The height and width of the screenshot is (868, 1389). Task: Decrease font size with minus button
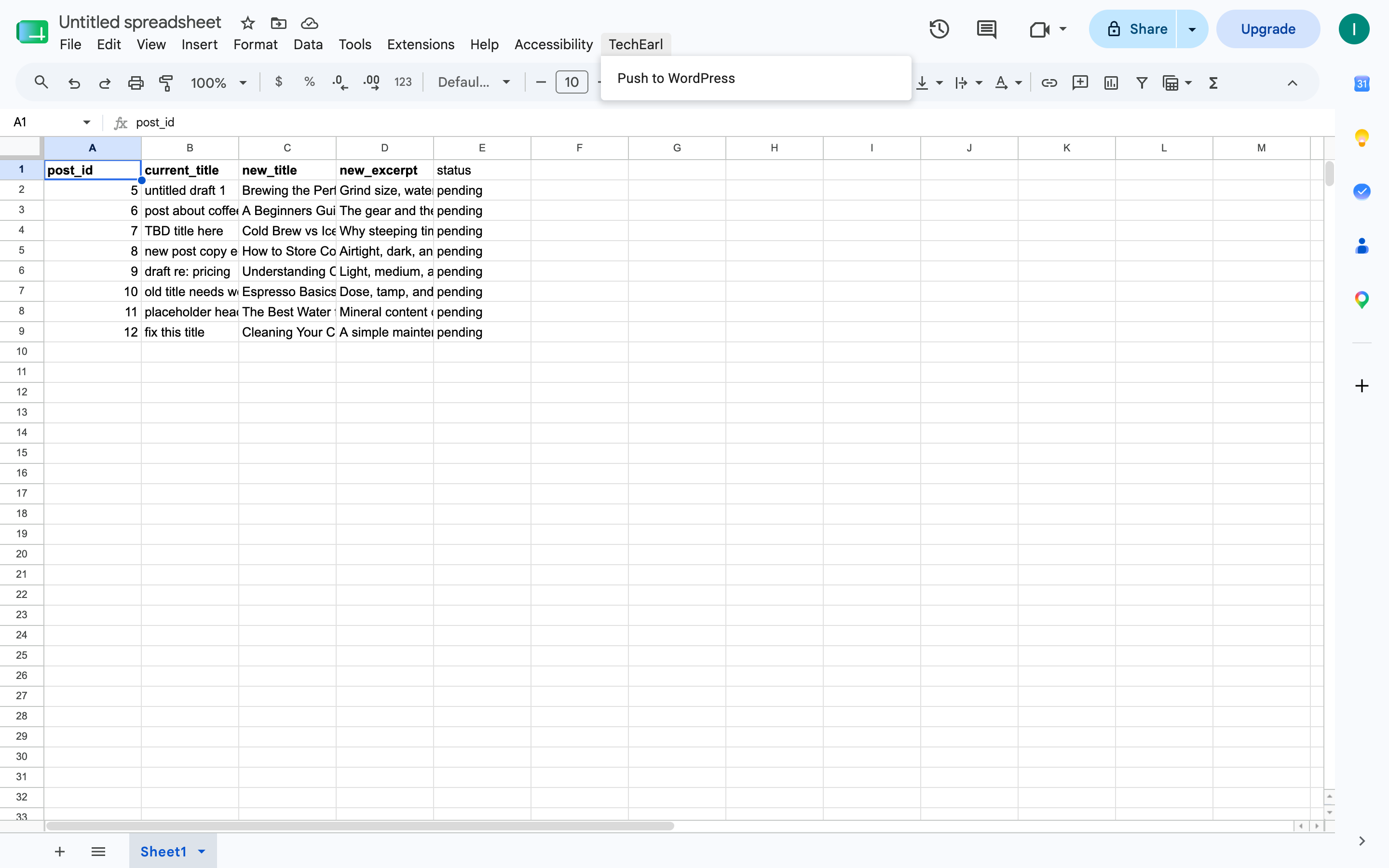click(x=541, y=82)
